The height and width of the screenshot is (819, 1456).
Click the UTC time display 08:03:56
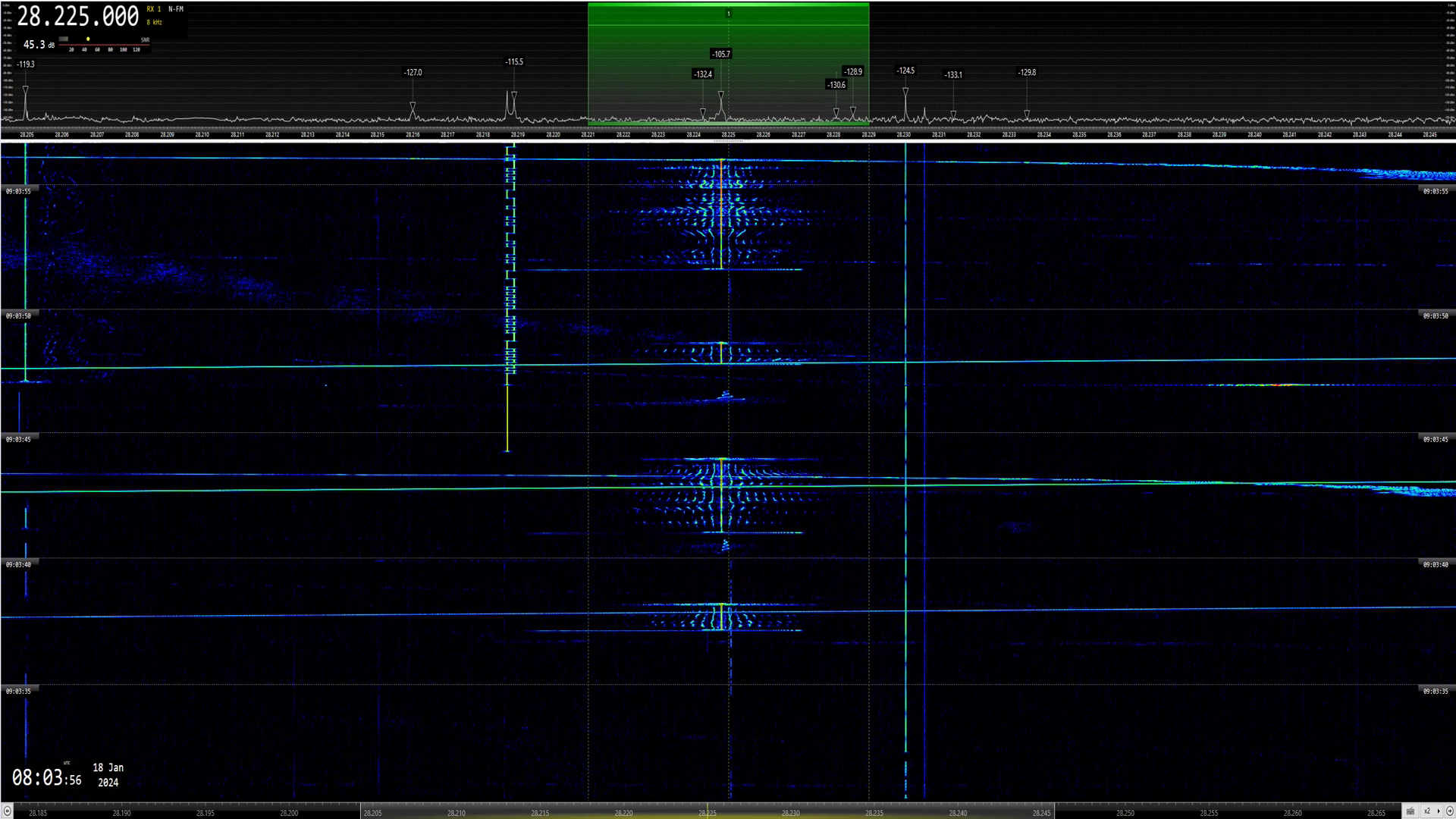pos(46,777)
